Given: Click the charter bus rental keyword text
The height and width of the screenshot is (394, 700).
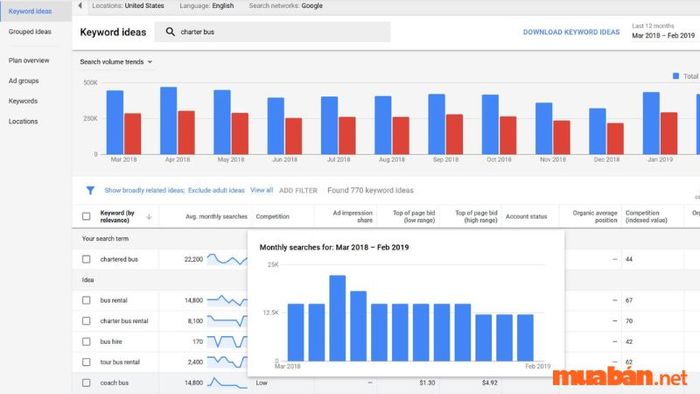Looking at the screenshot, I should (x=124, y=321).
